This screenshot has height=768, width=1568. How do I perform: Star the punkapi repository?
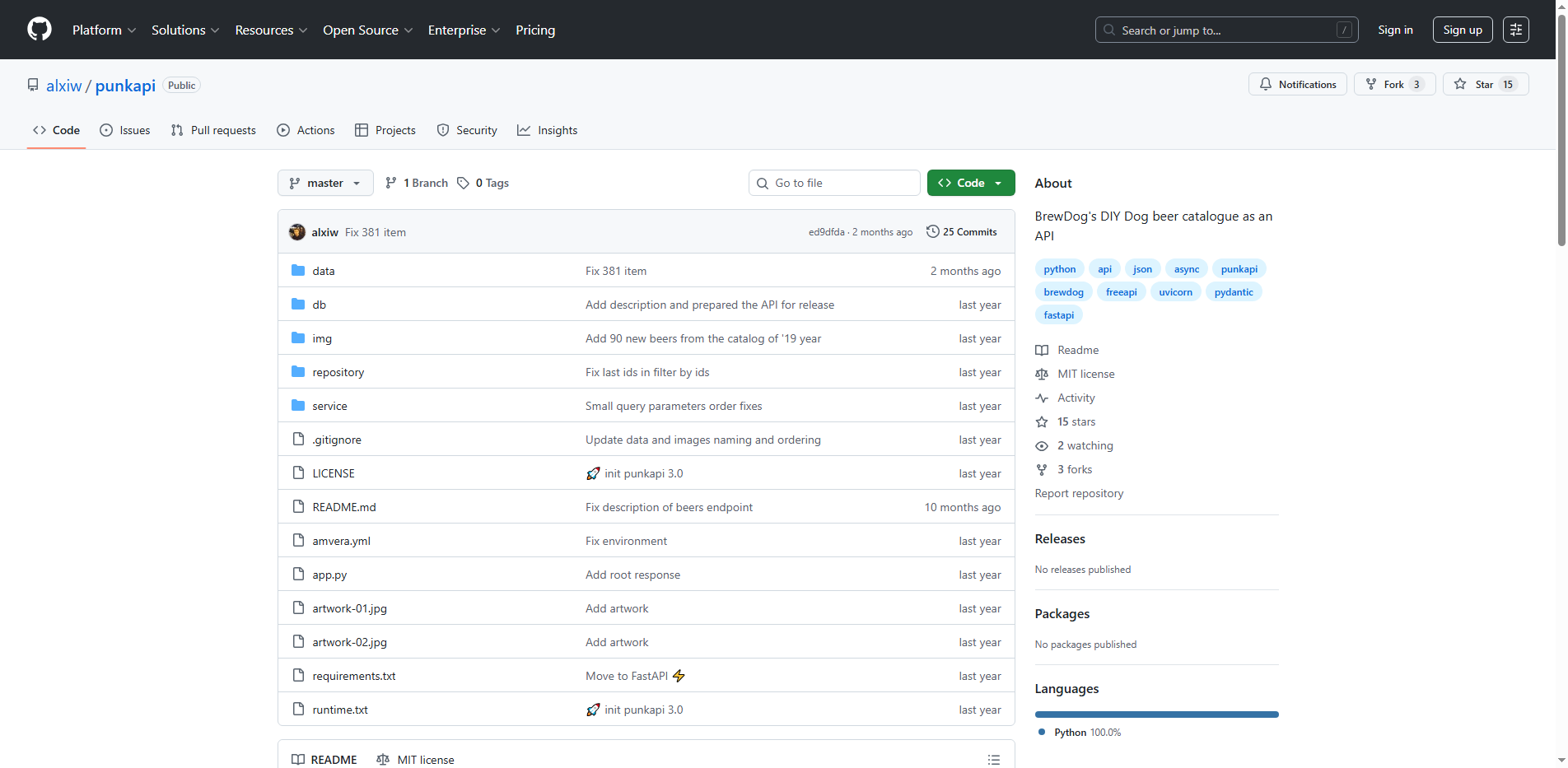[x=1486, y=84]
